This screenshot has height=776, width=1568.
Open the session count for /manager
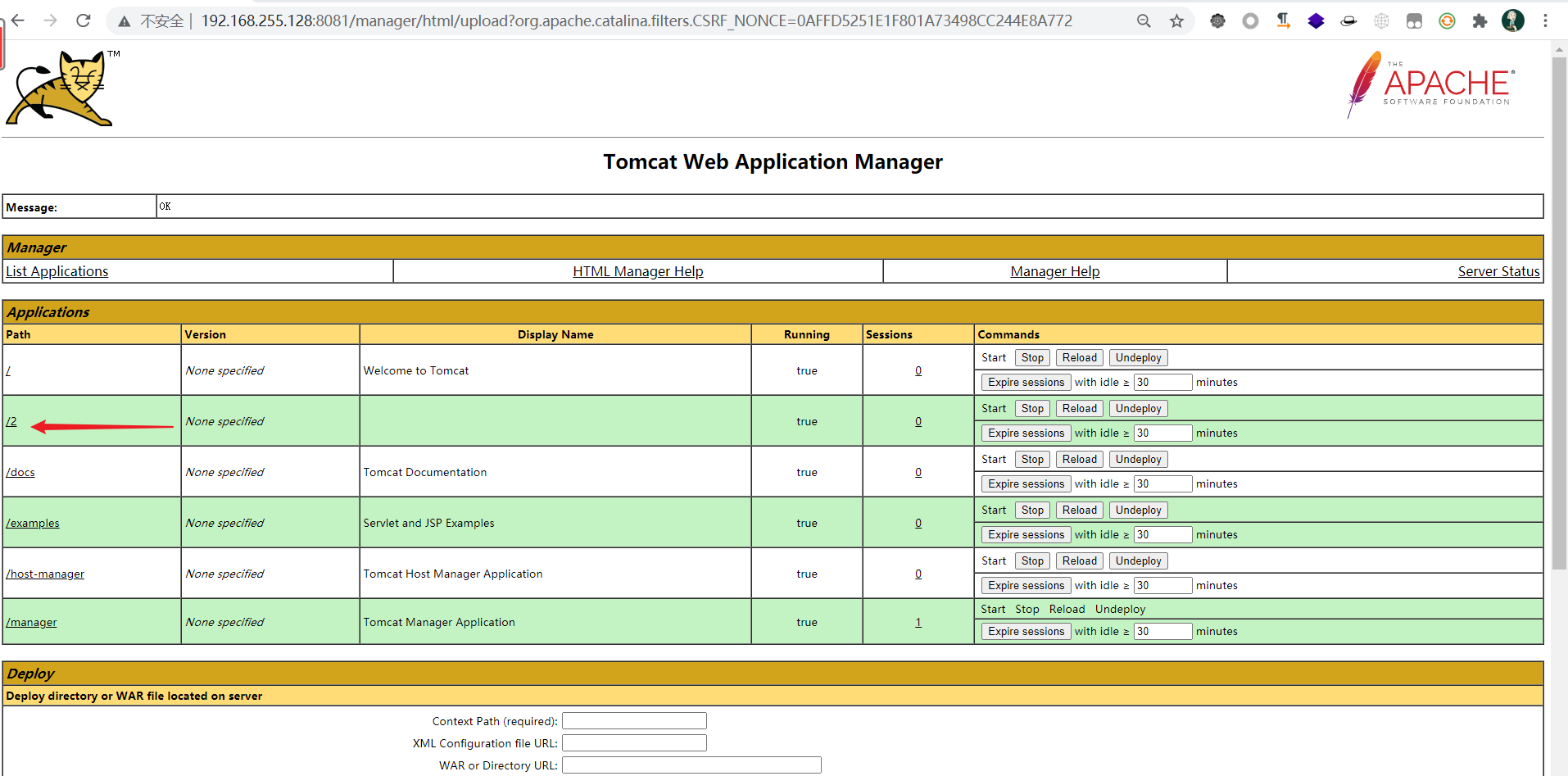click(x=918, y=622)
